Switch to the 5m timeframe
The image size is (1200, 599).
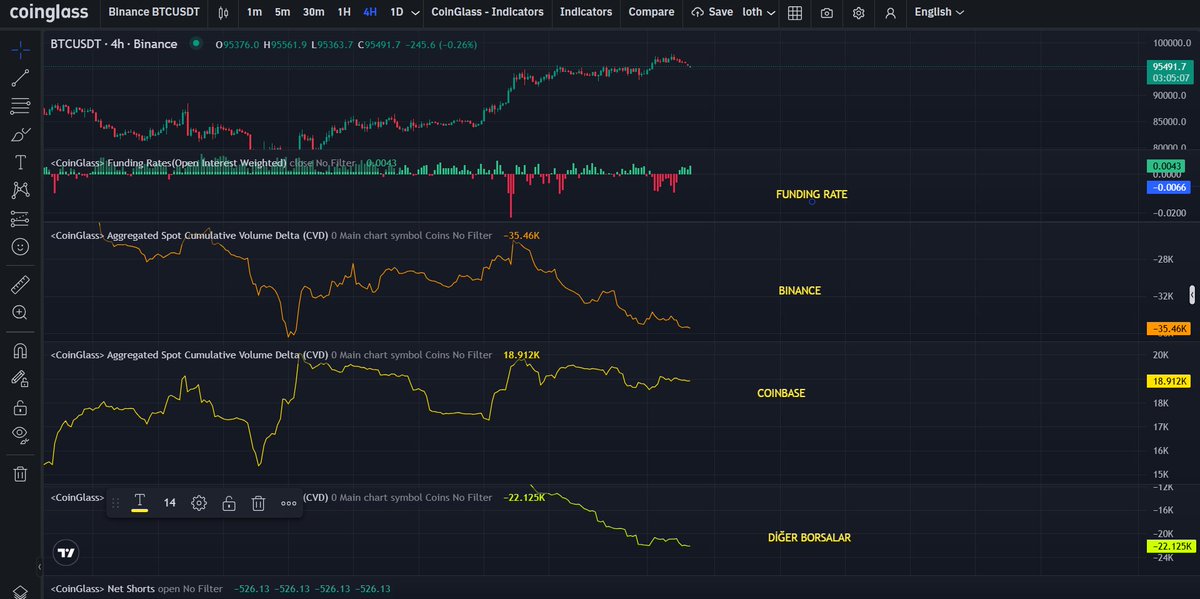(x=282, y=13)
